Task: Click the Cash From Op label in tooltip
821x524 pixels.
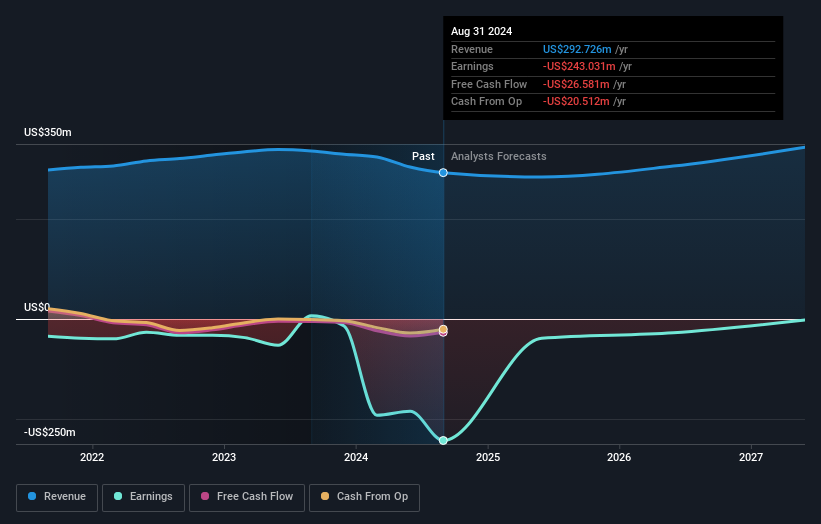Action: pyautogui.click(x=486, y=102)
